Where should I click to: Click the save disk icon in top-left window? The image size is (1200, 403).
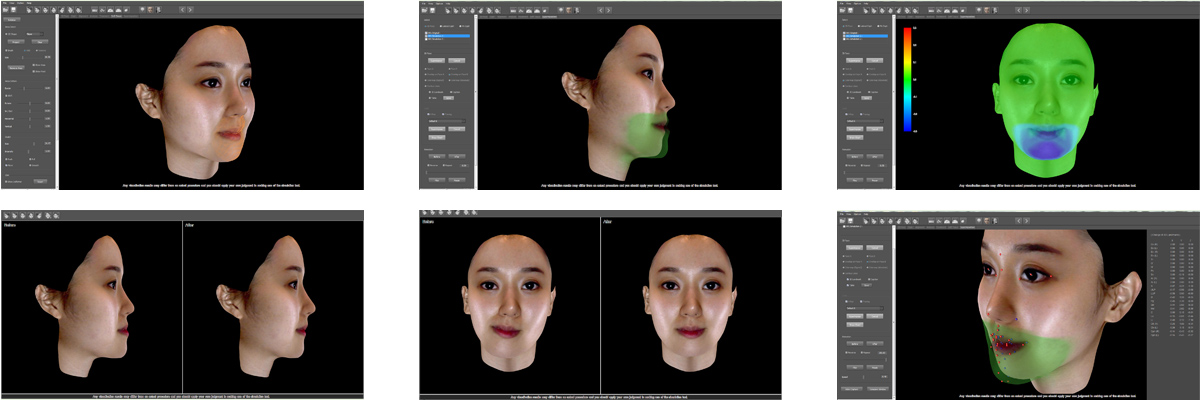coord(15,10)
